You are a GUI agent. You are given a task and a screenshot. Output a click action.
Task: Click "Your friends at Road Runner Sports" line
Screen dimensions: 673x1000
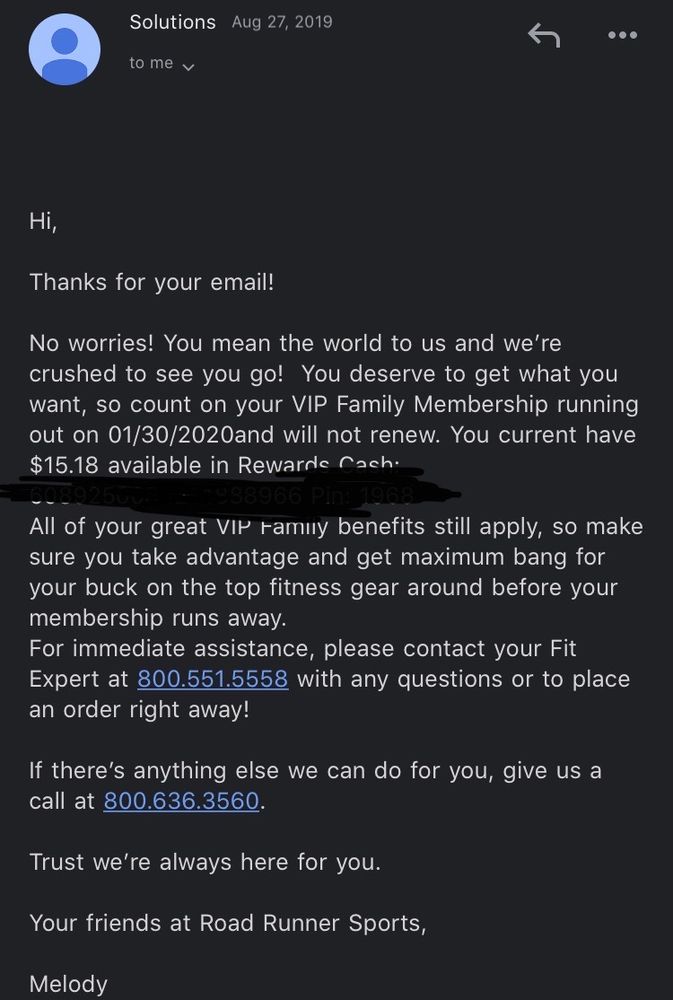pyautogui.click(x=228, y=923)
